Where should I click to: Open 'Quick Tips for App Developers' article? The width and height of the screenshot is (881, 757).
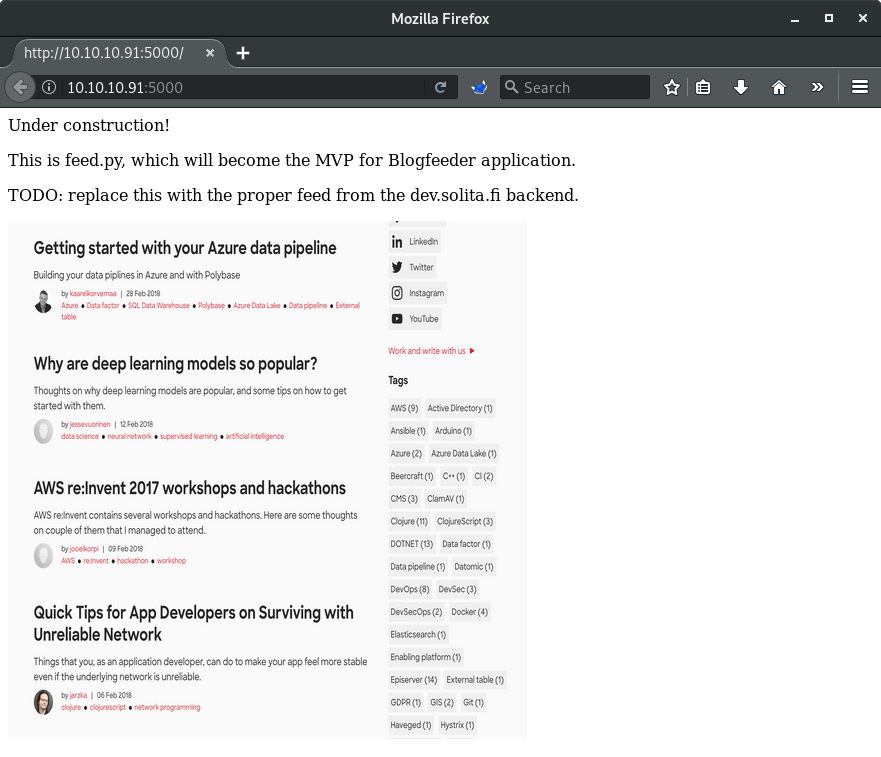tap(193, 623)
